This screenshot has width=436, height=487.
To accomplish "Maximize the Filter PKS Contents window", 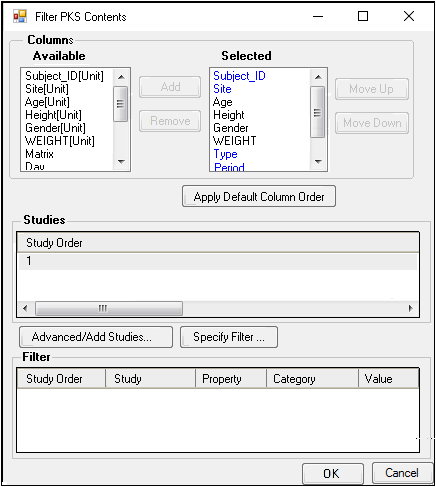I will tap(363, 16).
